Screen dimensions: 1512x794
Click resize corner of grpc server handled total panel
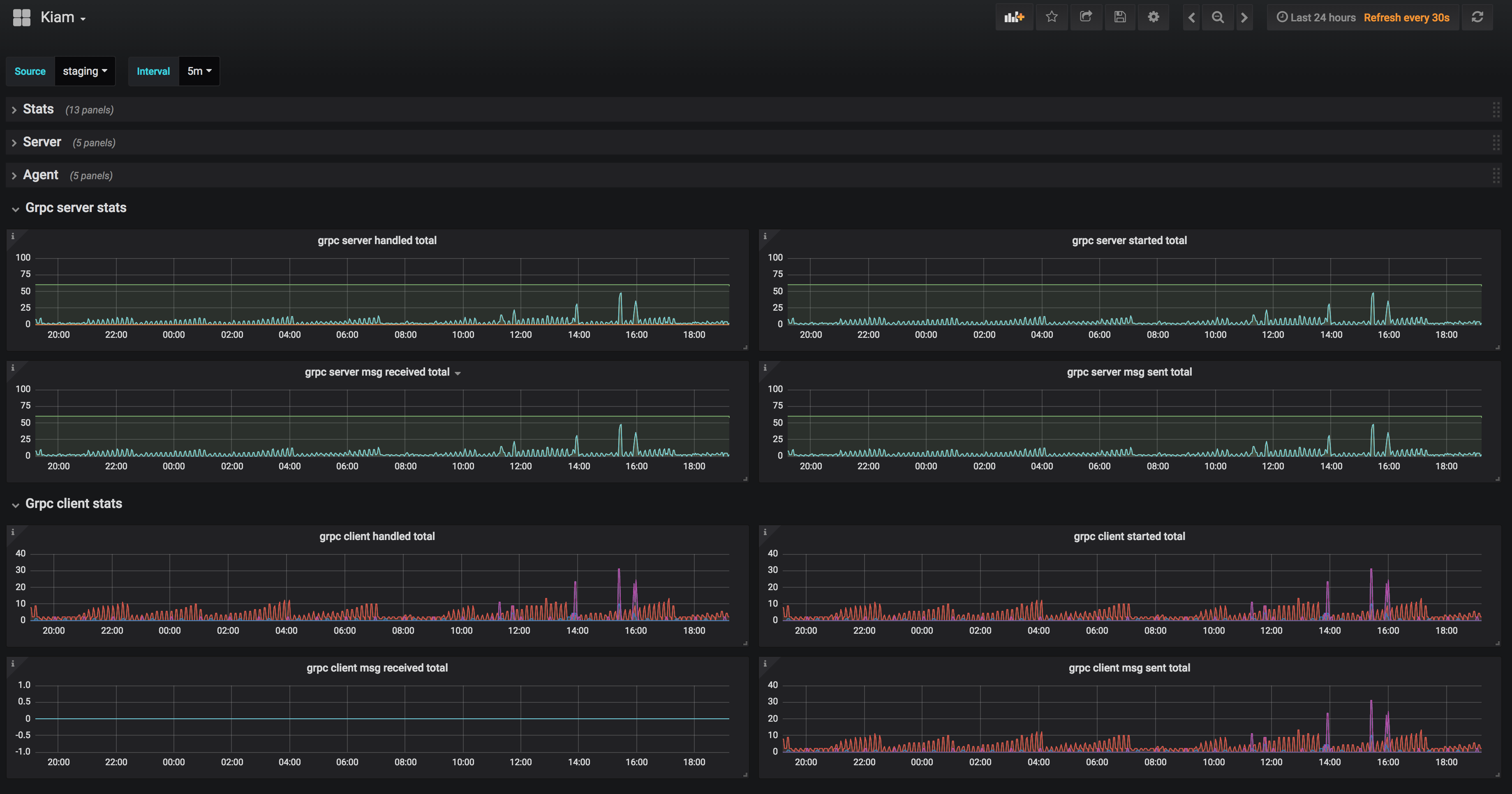(745, 347)
